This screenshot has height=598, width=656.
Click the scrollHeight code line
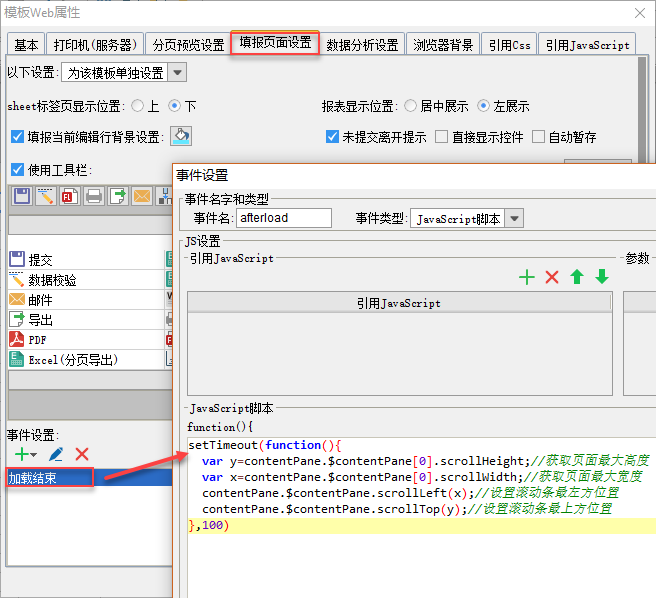pyautogui.click(x=425, y=461)
